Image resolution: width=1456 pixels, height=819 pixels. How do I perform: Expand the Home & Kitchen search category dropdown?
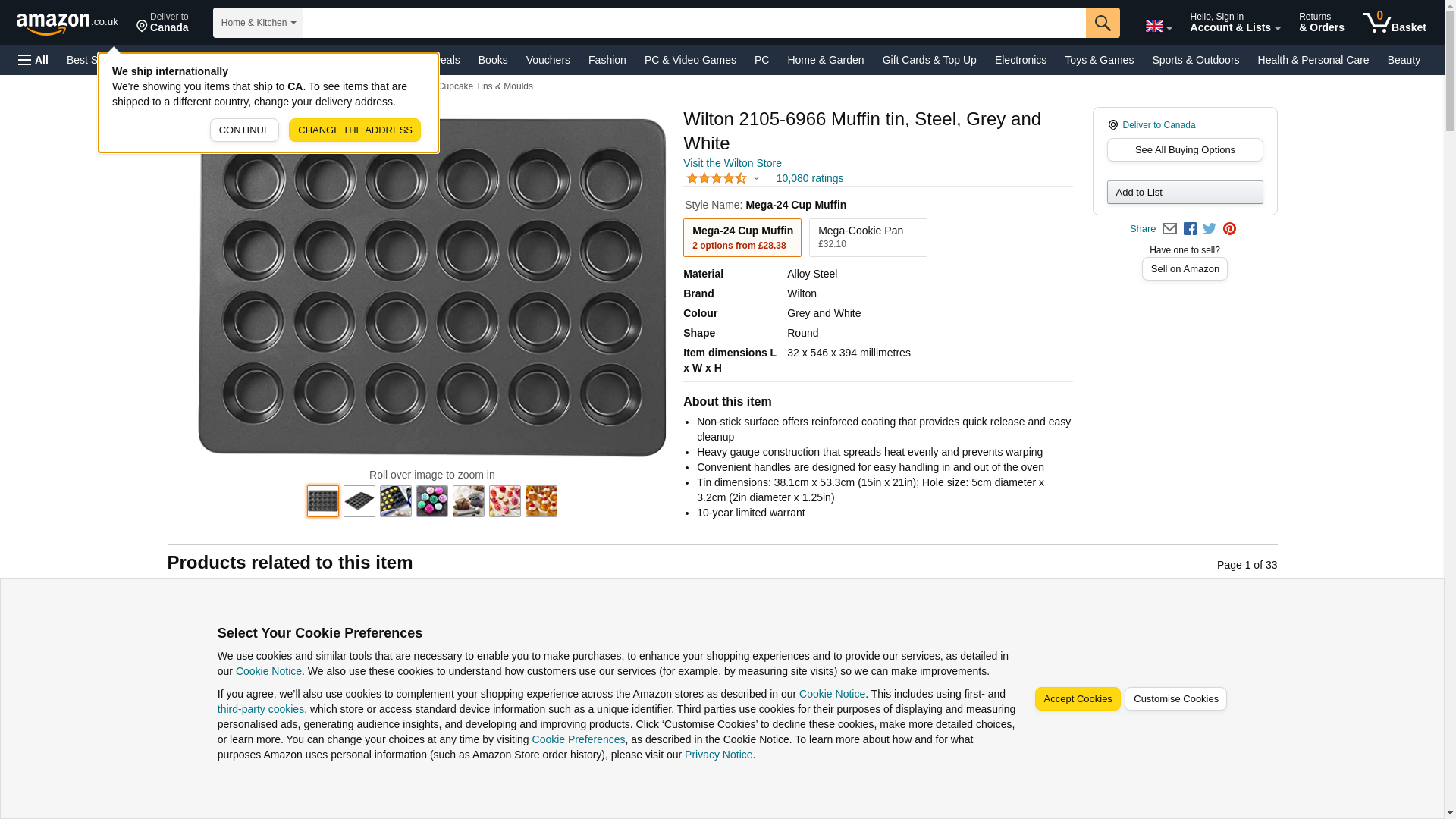click(x=258, y=23)
